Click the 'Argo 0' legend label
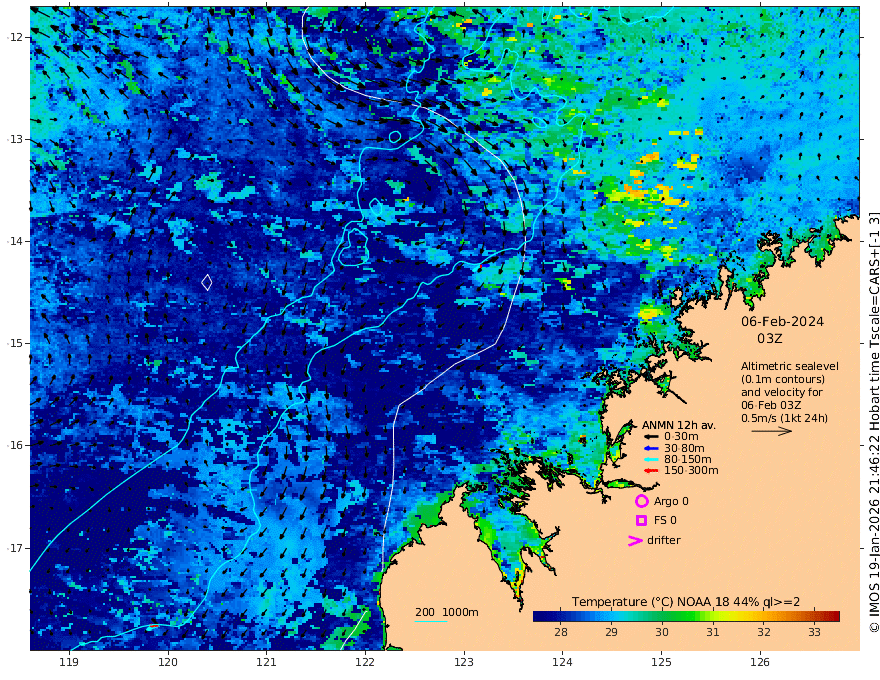 671,502
